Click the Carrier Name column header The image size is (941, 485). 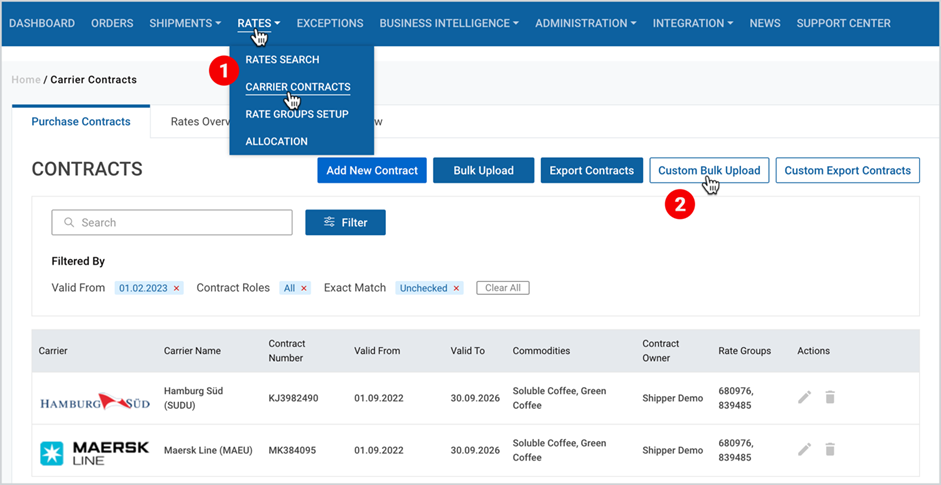click(x=192, y=351)
